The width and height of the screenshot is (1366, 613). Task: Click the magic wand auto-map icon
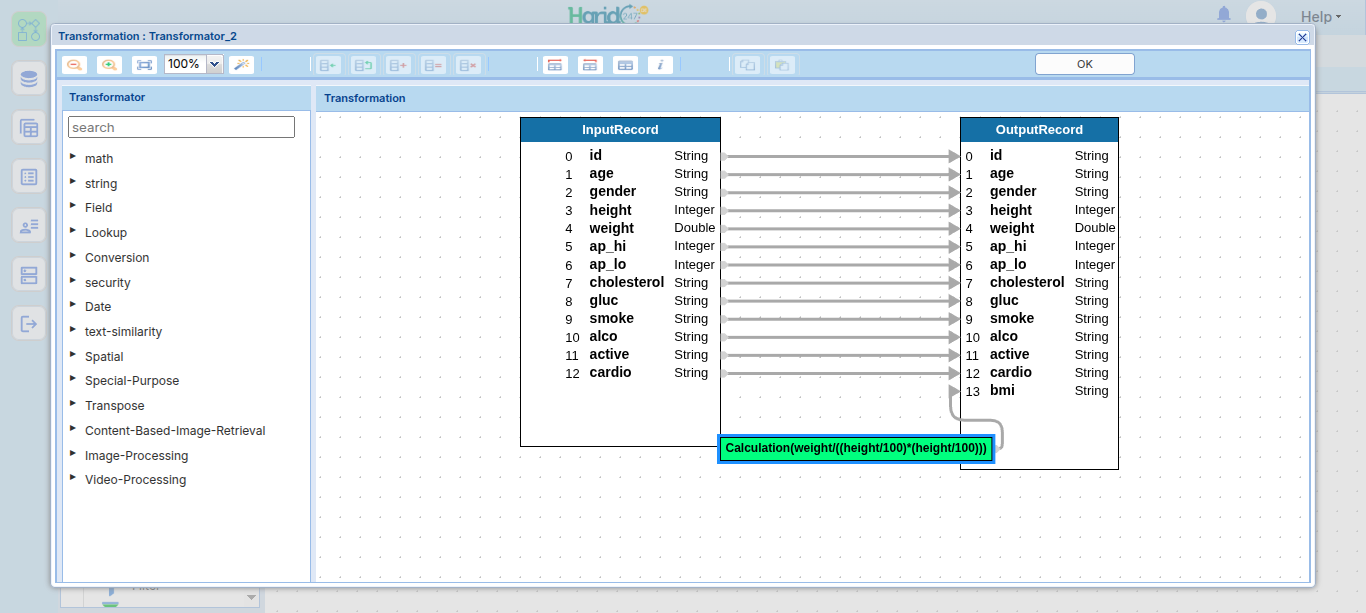tap(241, 64)
